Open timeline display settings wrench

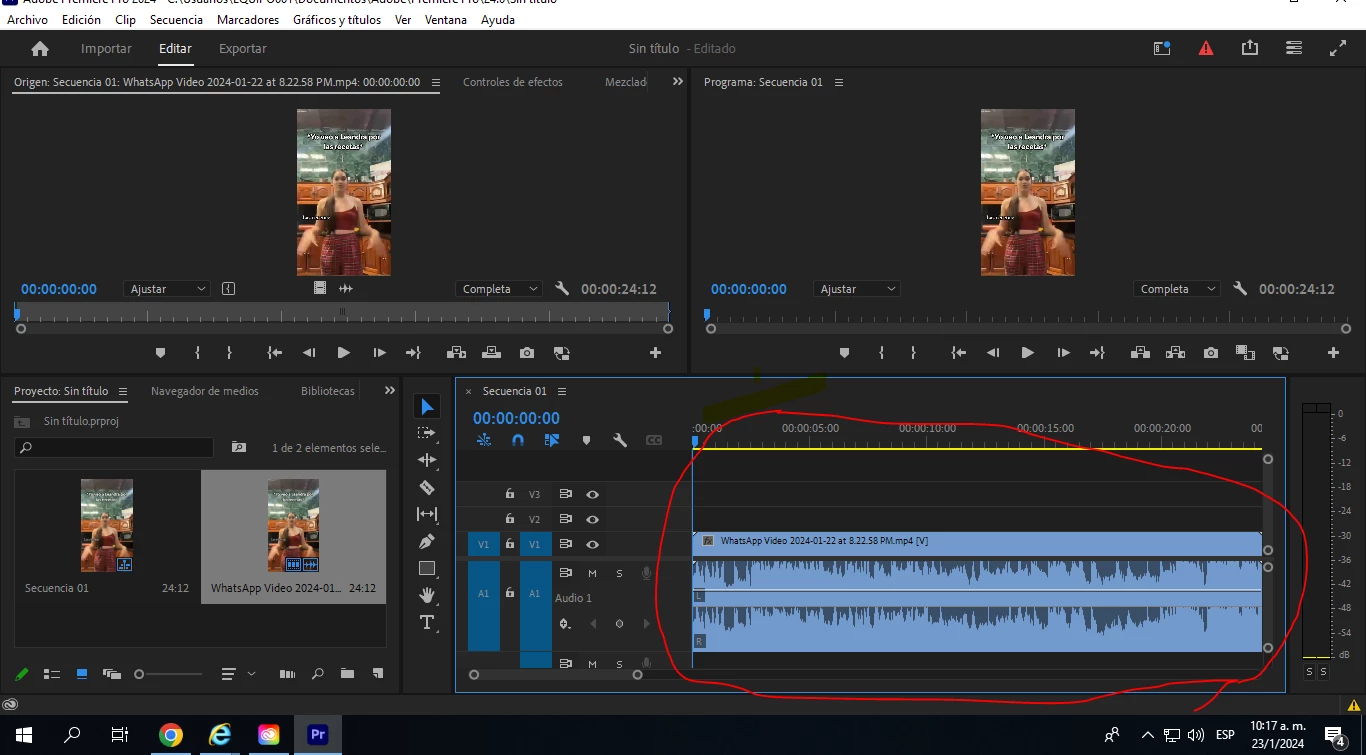[x=620, y=440]
